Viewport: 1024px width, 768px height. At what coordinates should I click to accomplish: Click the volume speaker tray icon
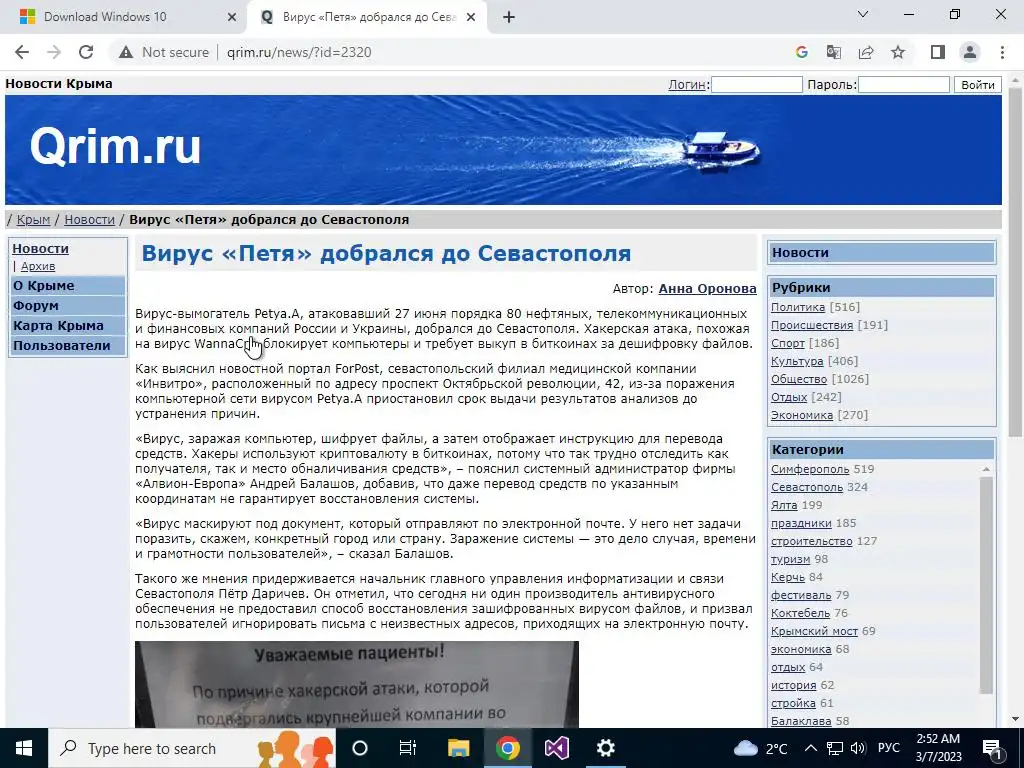pos(858,748)
